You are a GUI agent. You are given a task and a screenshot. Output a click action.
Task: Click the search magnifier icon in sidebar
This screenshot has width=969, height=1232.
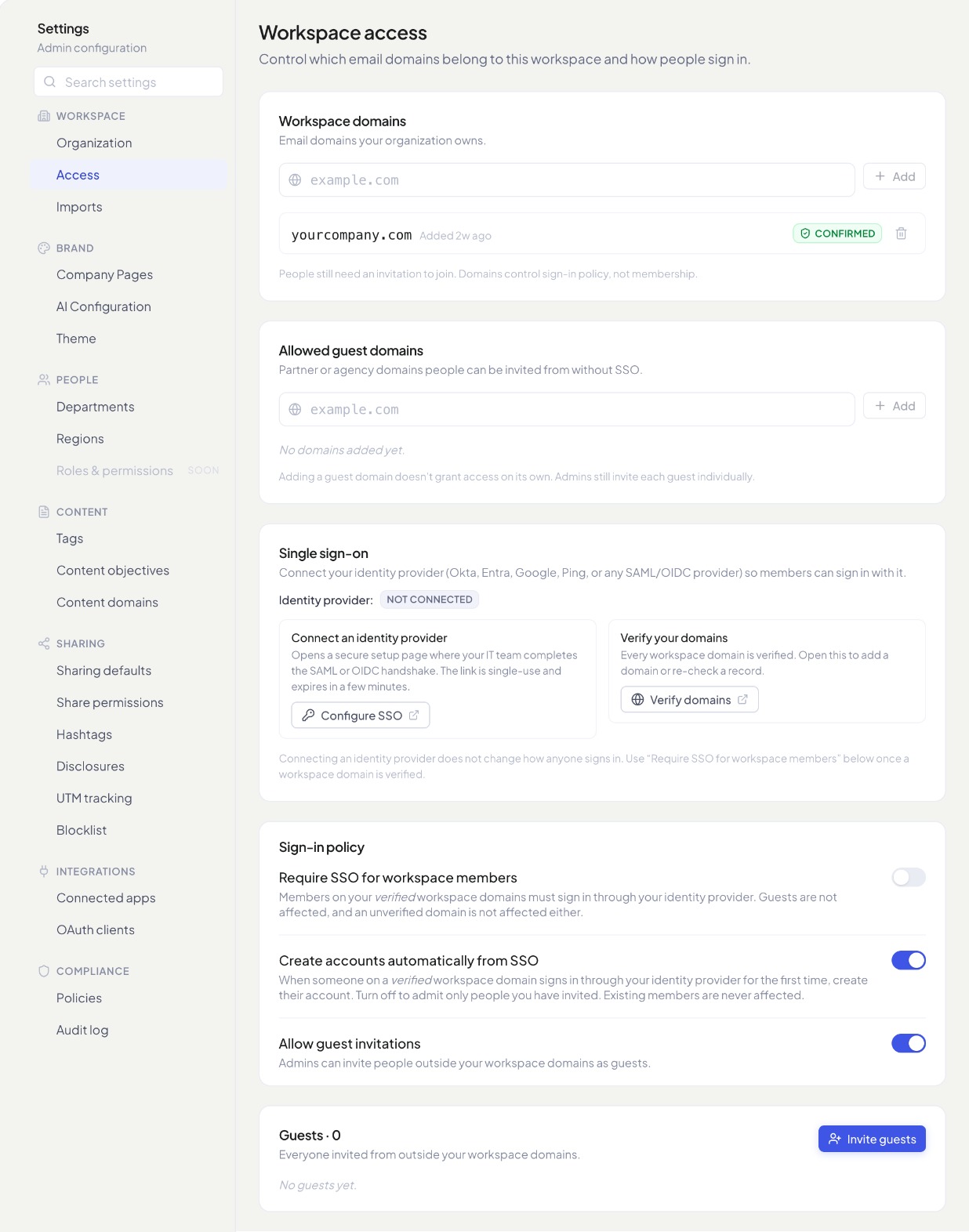(x=50, y=82)
